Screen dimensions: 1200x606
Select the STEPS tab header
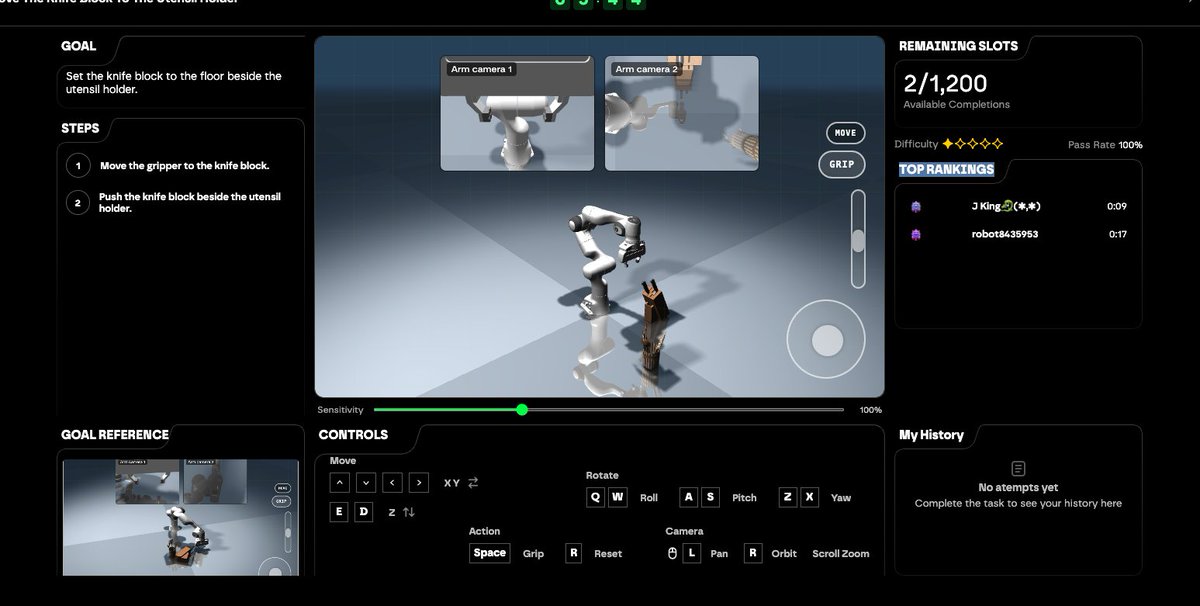(80, 129)
